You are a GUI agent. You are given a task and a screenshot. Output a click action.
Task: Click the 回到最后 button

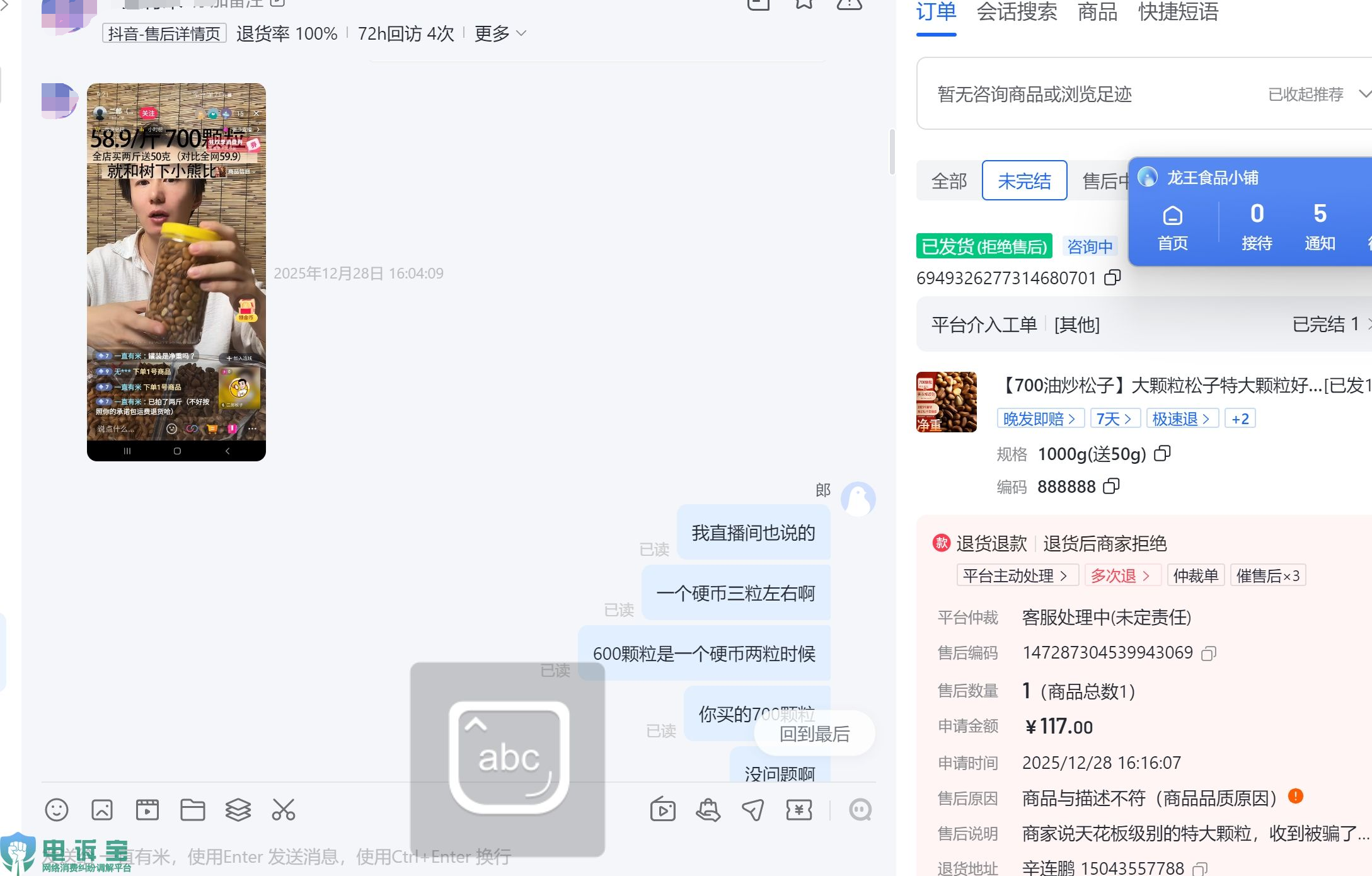coord(814,734)
